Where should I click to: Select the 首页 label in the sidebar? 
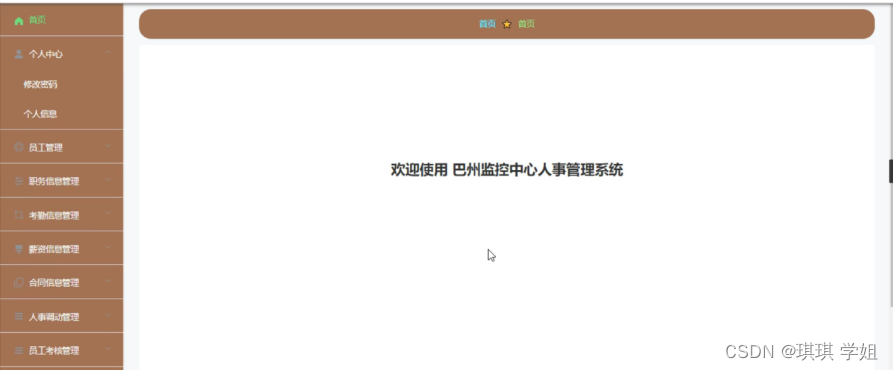click(38, 20)
